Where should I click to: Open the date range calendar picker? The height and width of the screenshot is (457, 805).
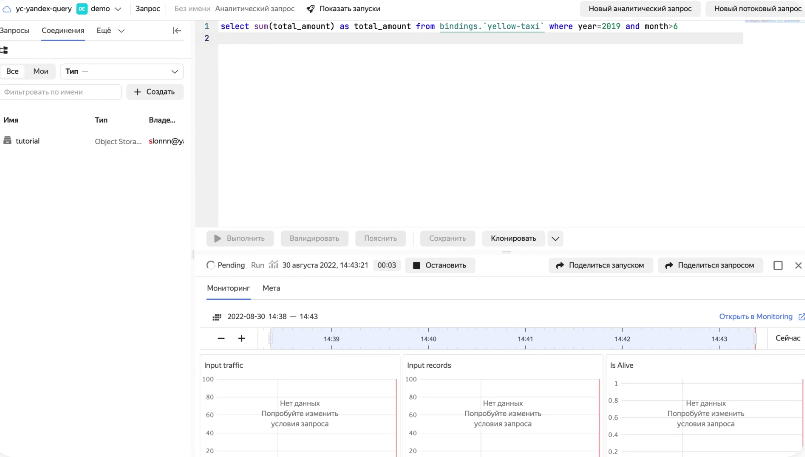point(217,317)
